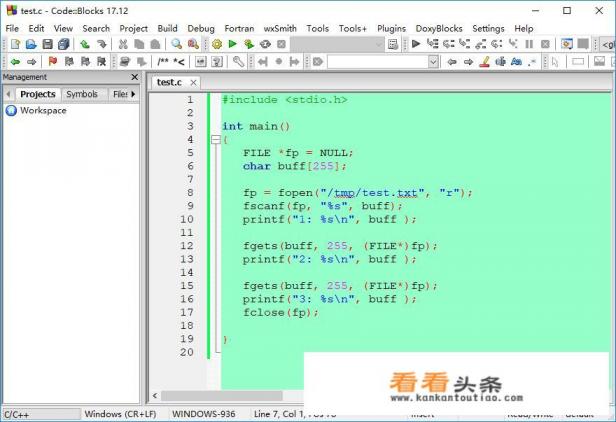Open the Plugins menu
The height and width of the screenshot is (422, 616).
pos(391,28)
